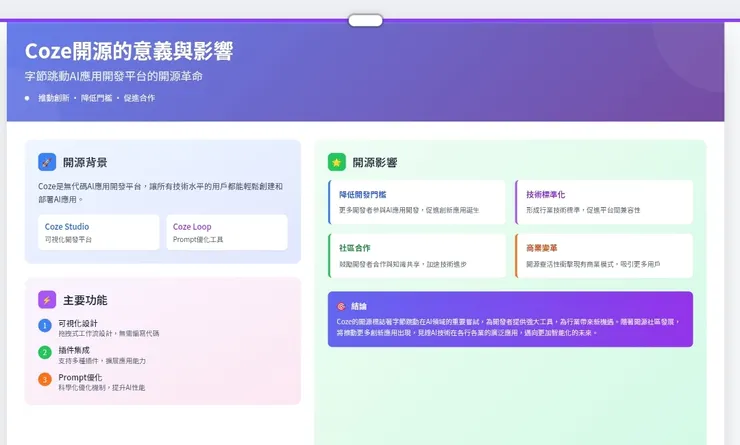Click the 開源影響 heading
This screenshot has width=740, height=445.
click(375, 162)
